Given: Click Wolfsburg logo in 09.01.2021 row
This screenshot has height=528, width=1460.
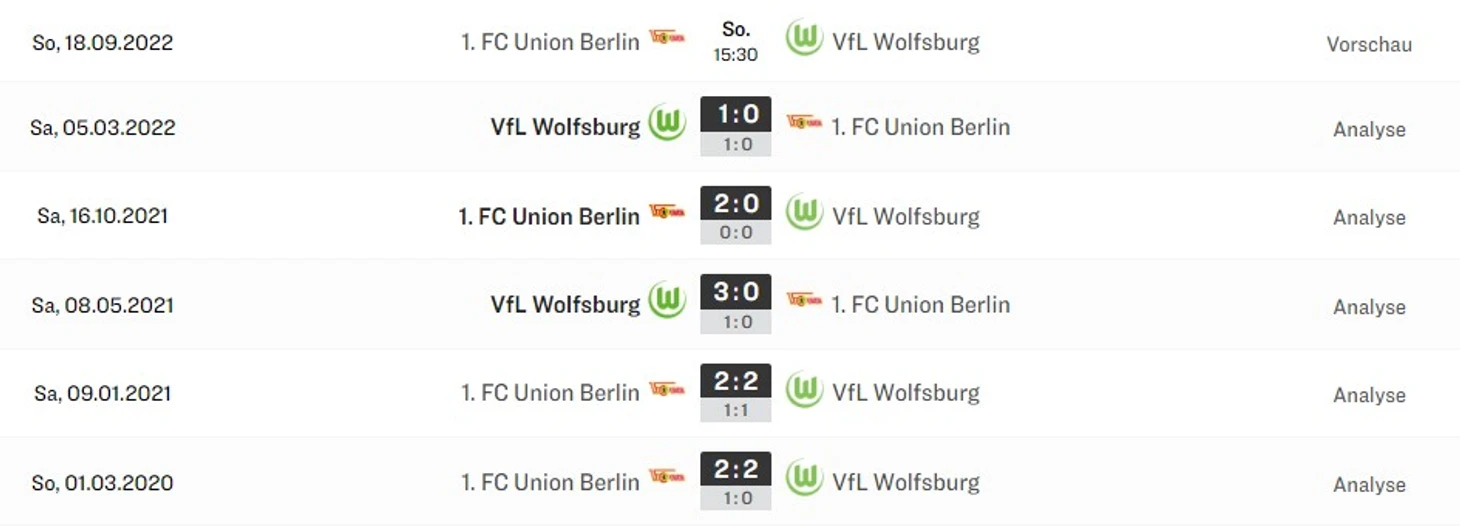Looking at the screenshot, I should 804,390.
